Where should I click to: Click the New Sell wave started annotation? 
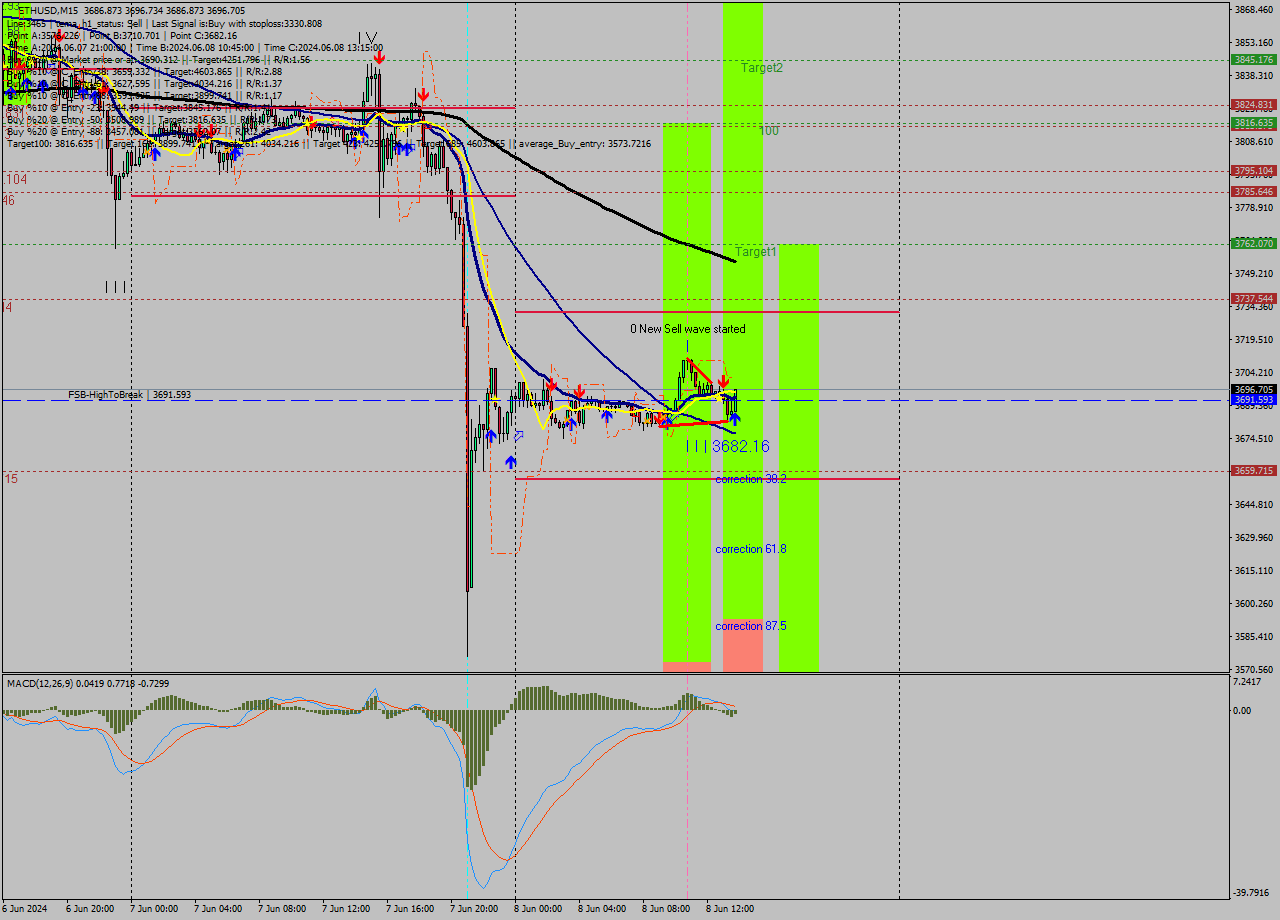[x=687, y=328]
